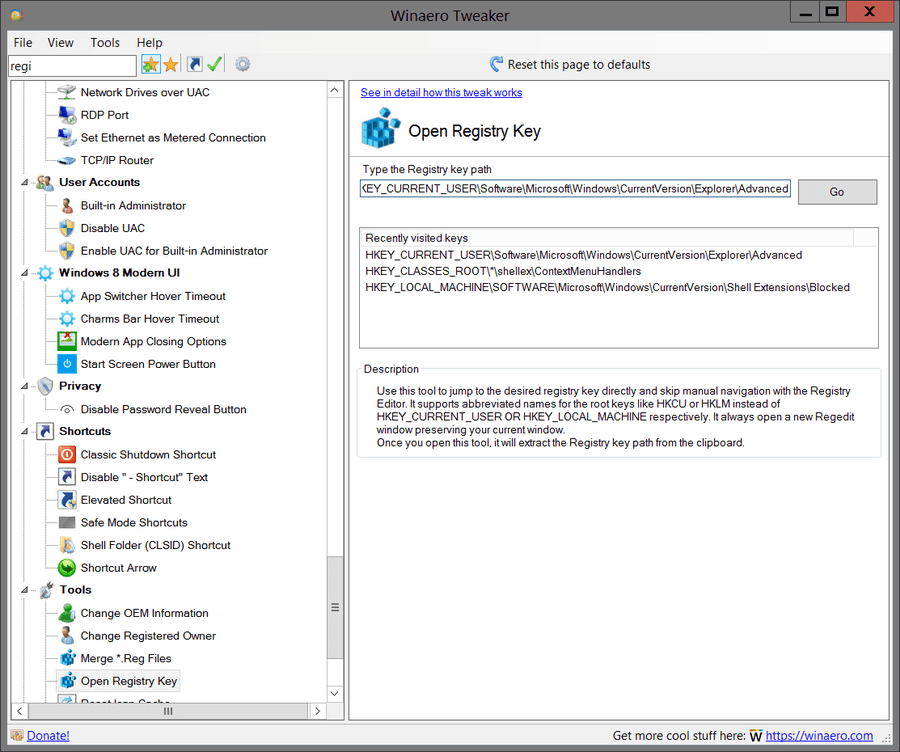This screenshot has width=900, height=752.
Task: Select Change Registered Owner tree item
Action: coord(148,636)
